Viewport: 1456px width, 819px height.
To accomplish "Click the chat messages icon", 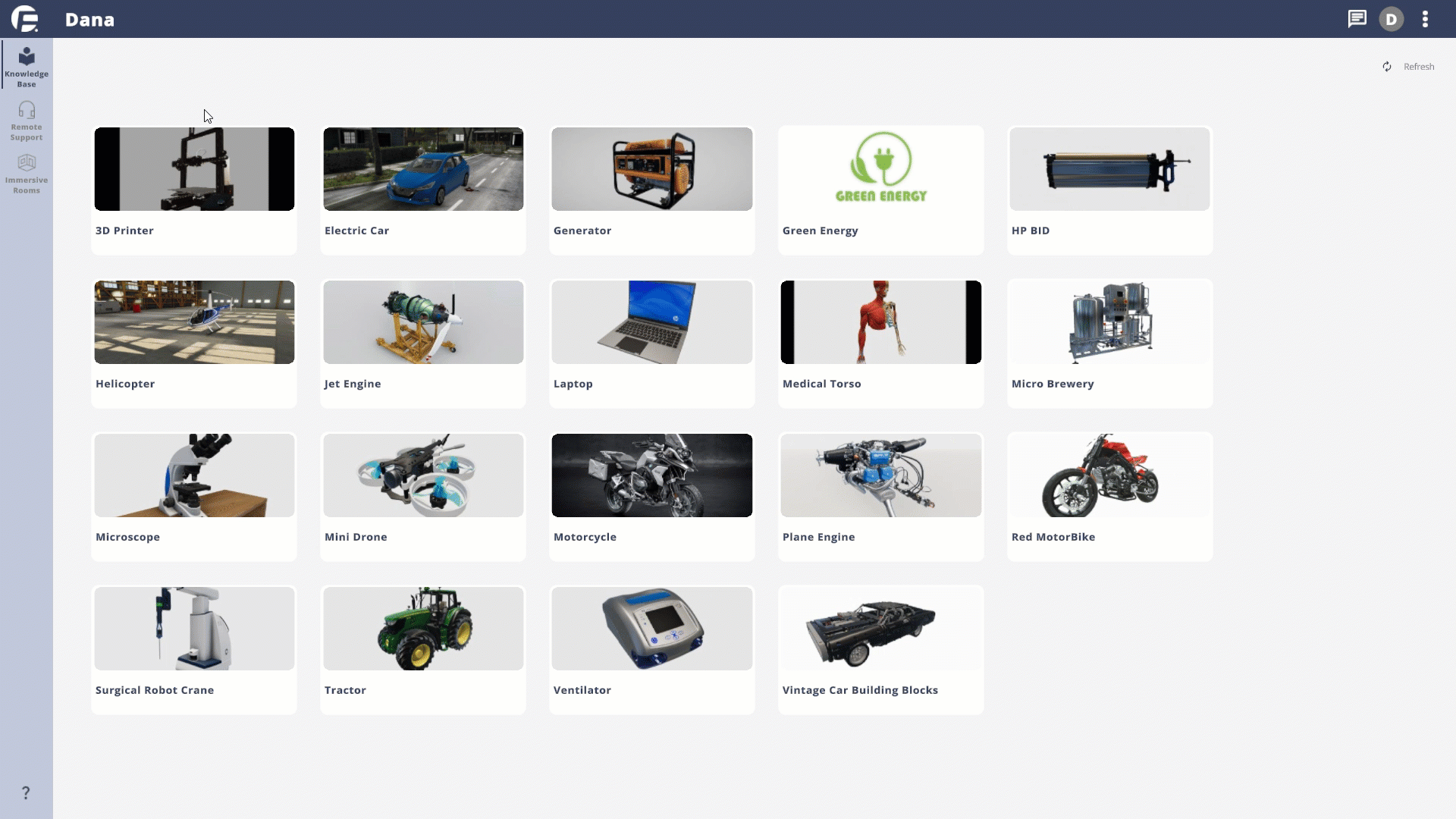I will [1357, 19].
